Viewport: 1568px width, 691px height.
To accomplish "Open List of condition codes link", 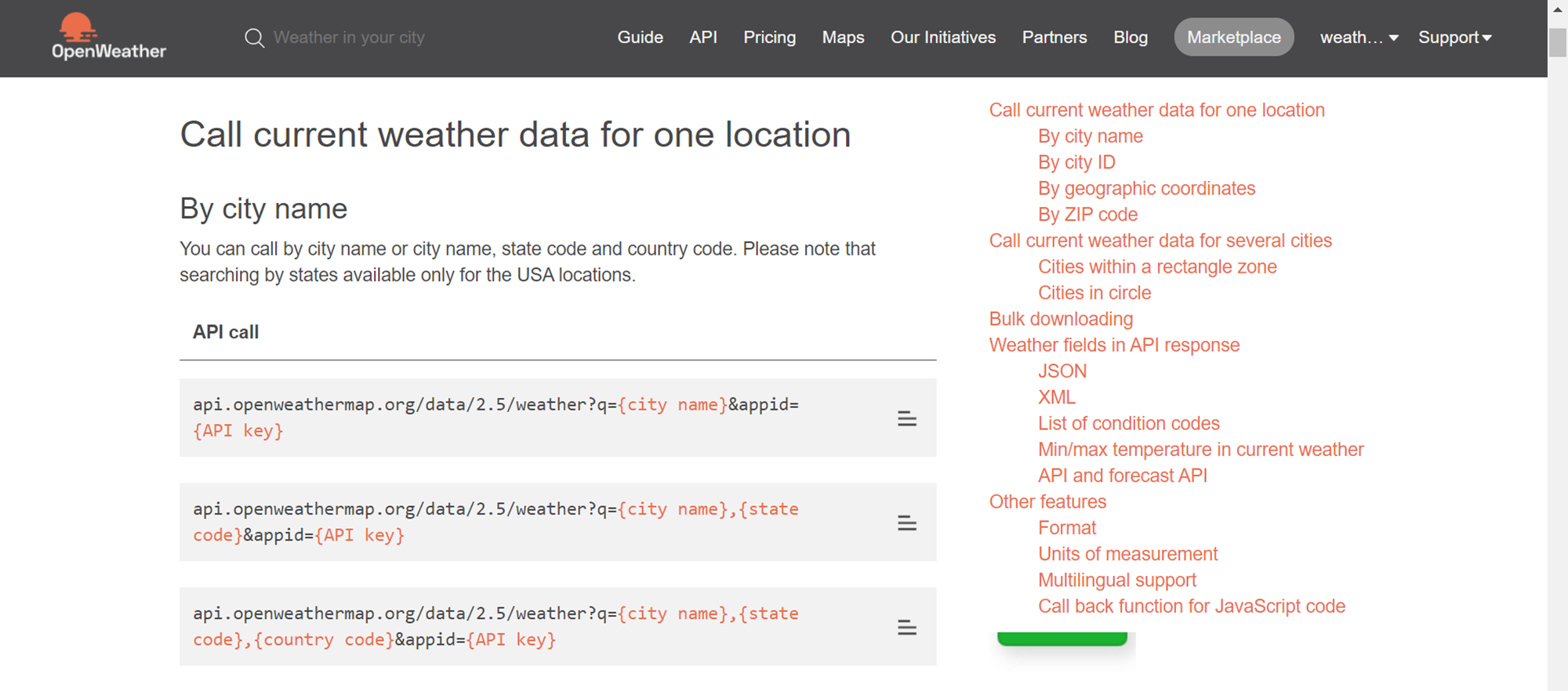I will 1128,423.
